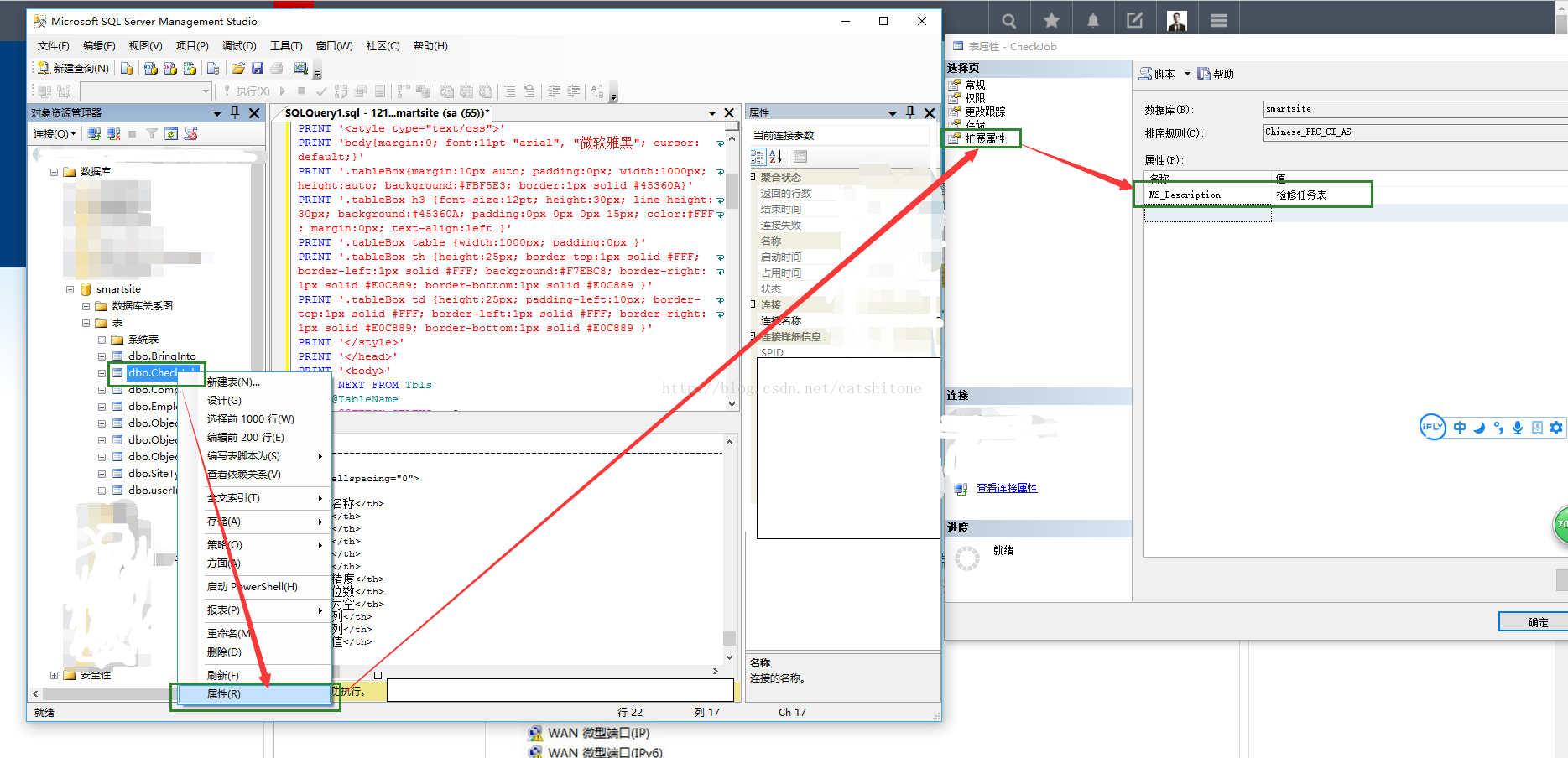Click the Alphabetical sort icon in 属性 panel
The height and width of the screenshot is (758, 1568).
(x=776, y=157)
